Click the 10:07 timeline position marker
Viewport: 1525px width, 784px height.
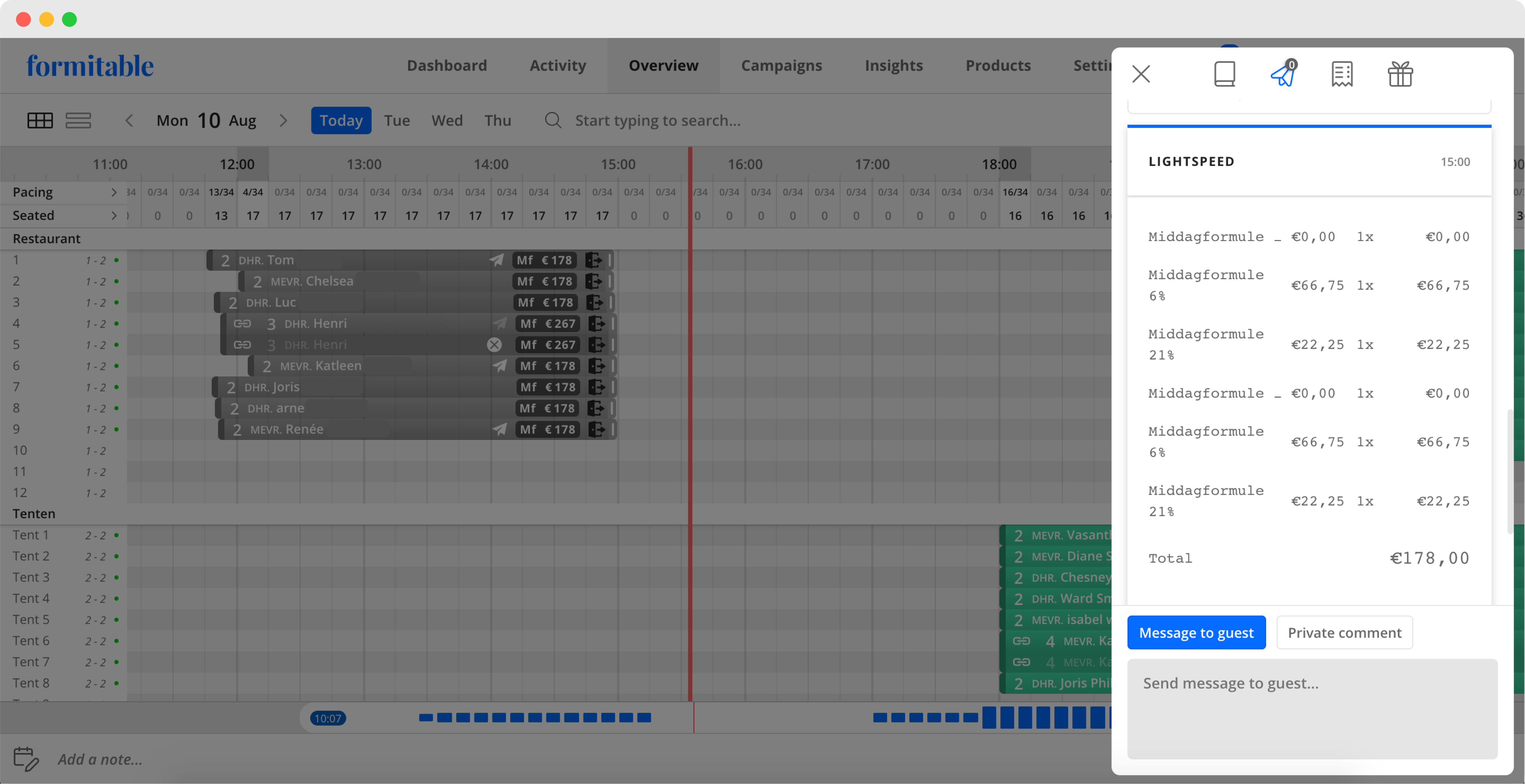tap(328, 718)
